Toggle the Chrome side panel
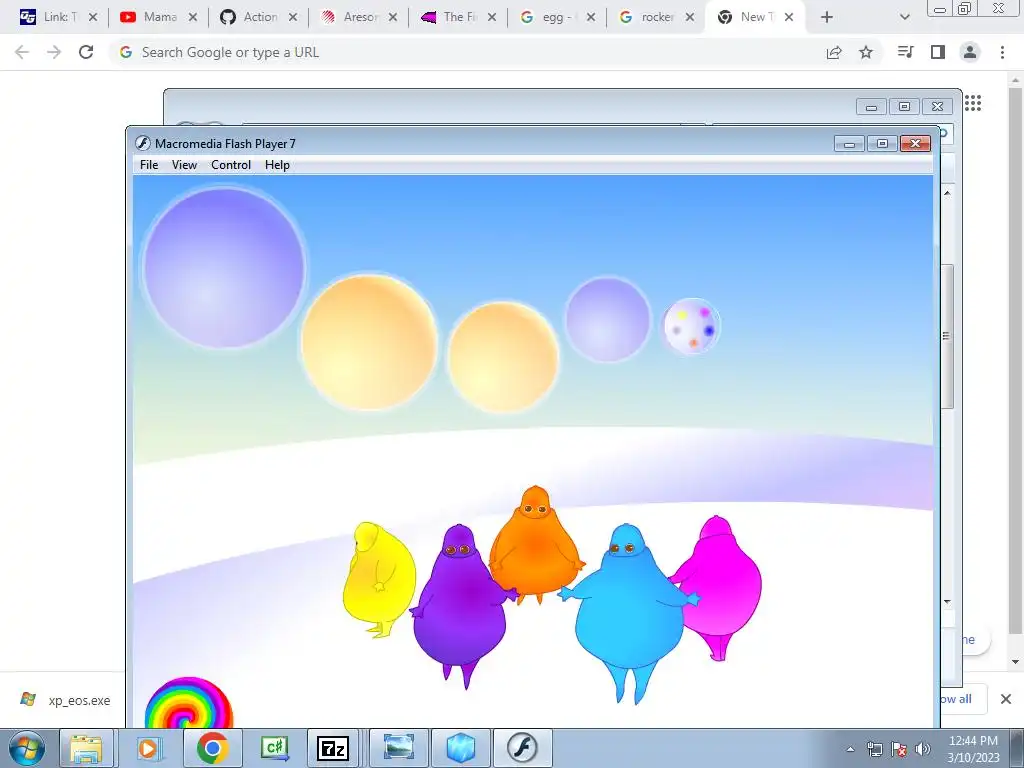The image size is (1024, 768). point(938,52)
